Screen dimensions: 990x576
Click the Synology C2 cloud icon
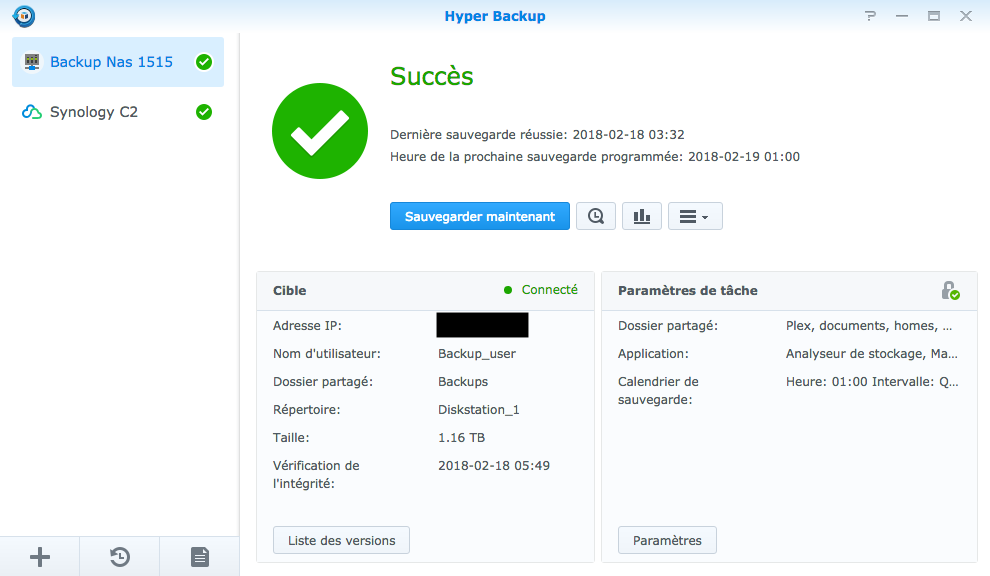point(32,112)
